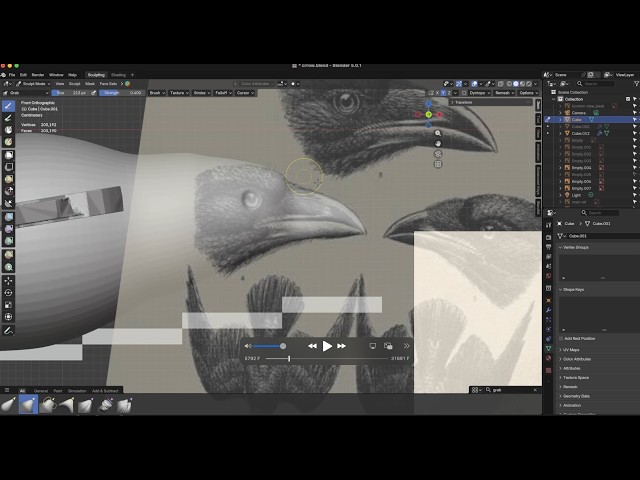
Task: Click the zoom magnifier gizmo in viewport
Action: [438, 133]
